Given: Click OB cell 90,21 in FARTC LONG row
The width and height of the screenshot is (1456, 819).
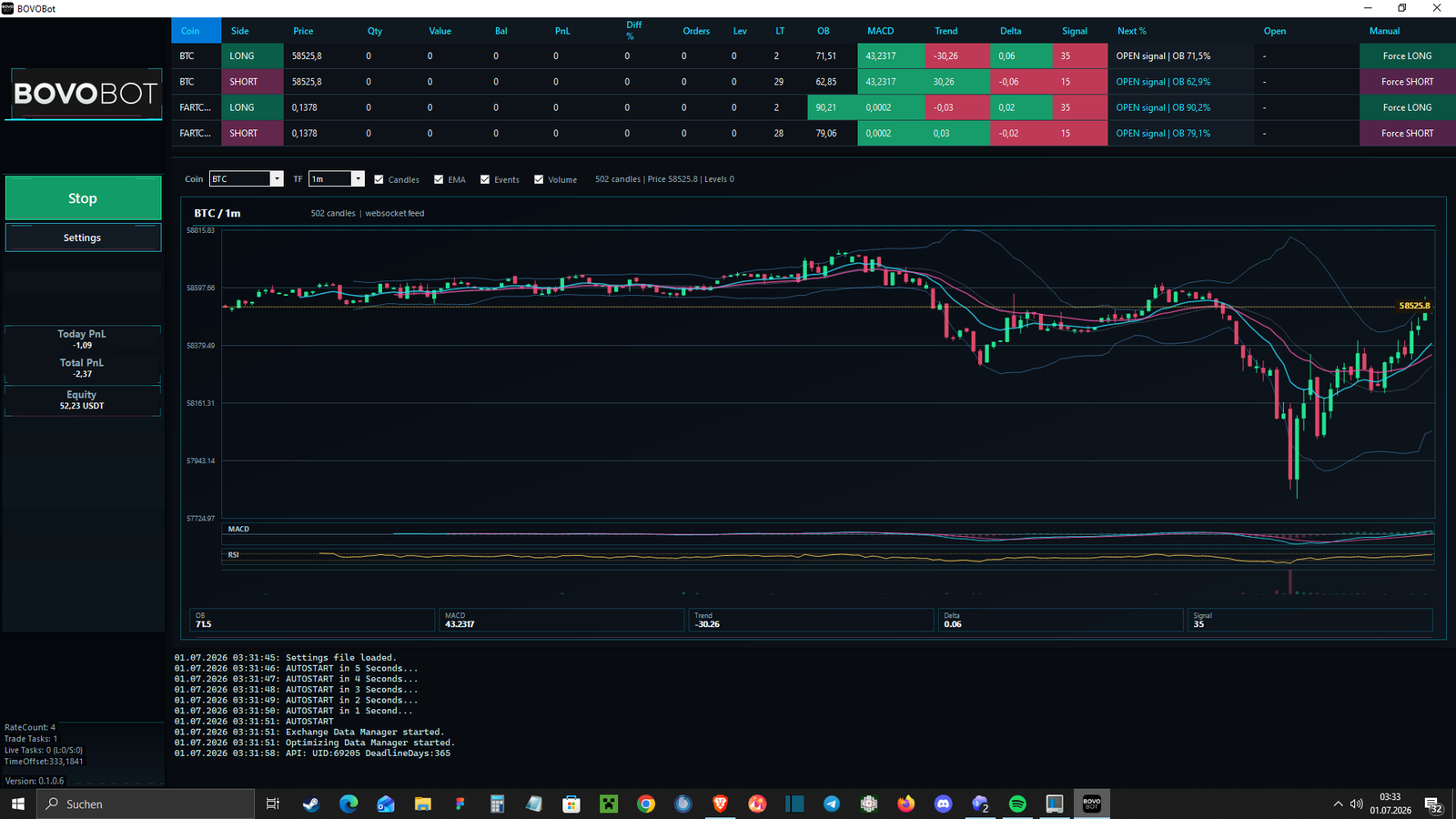Looking at the screenshot, I should coord(832,107).
